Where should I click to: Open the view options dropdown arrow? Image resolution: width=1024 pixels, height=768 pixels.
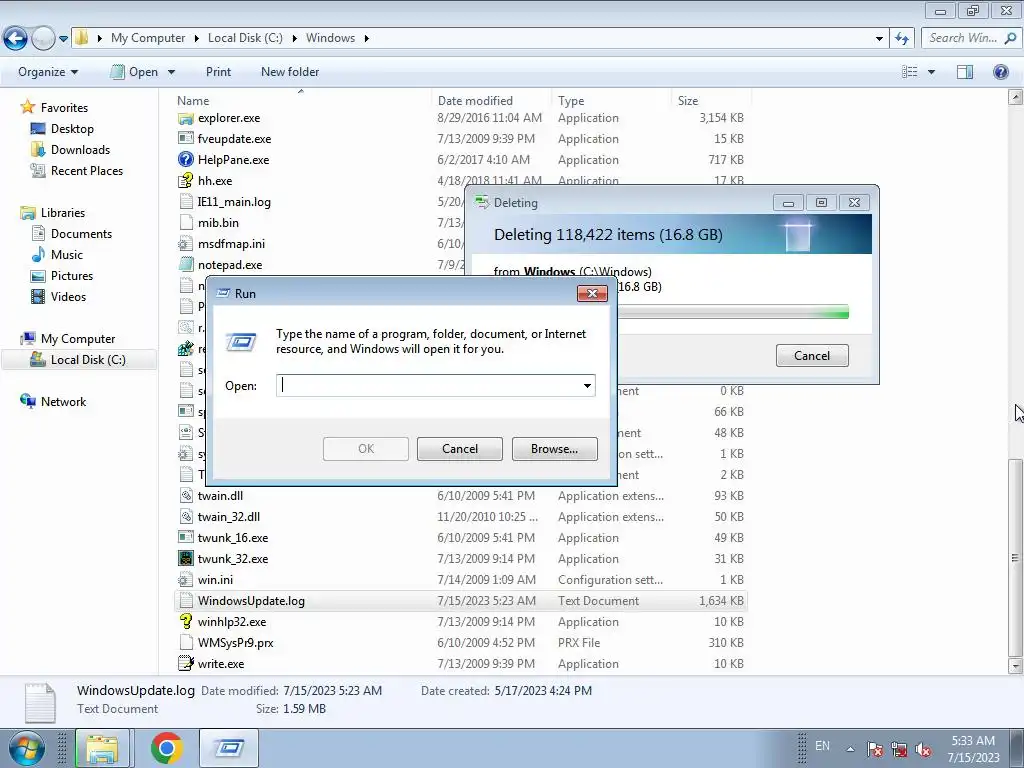[x=931, y=72]
